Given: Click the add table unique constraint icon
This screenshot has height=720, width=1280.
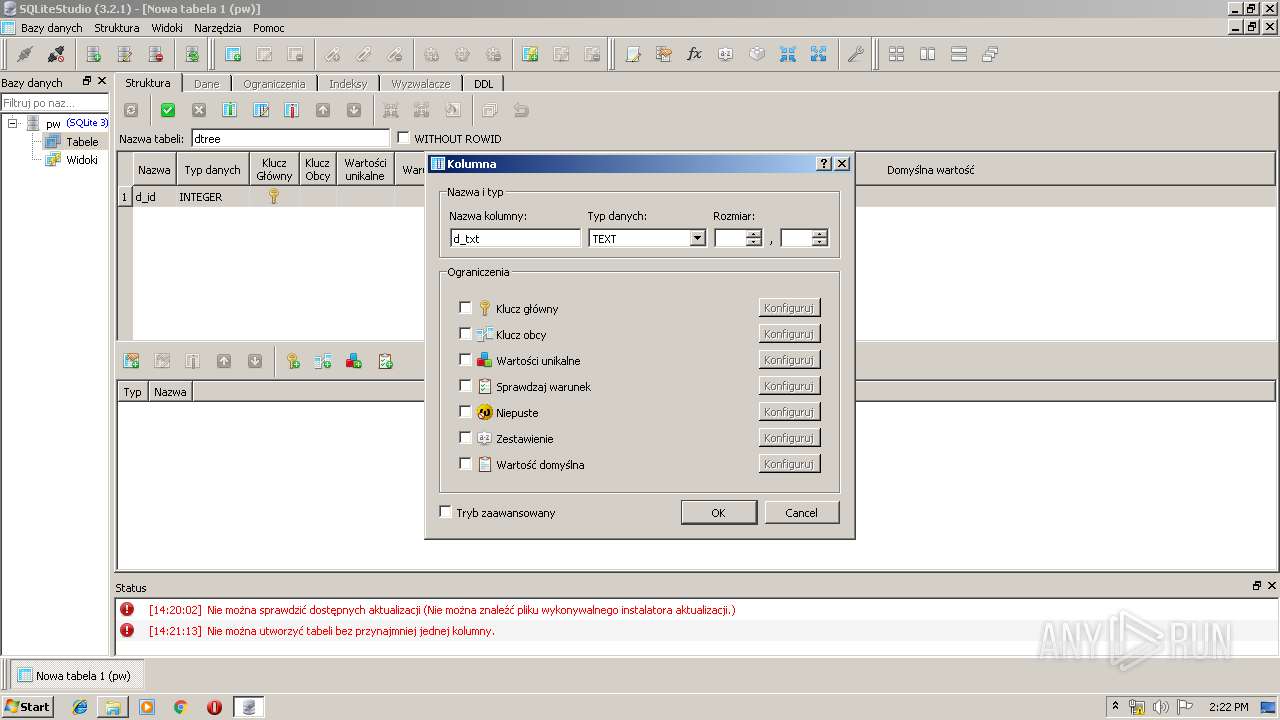Looking at the screenshot, I should (x=354, y=361).
